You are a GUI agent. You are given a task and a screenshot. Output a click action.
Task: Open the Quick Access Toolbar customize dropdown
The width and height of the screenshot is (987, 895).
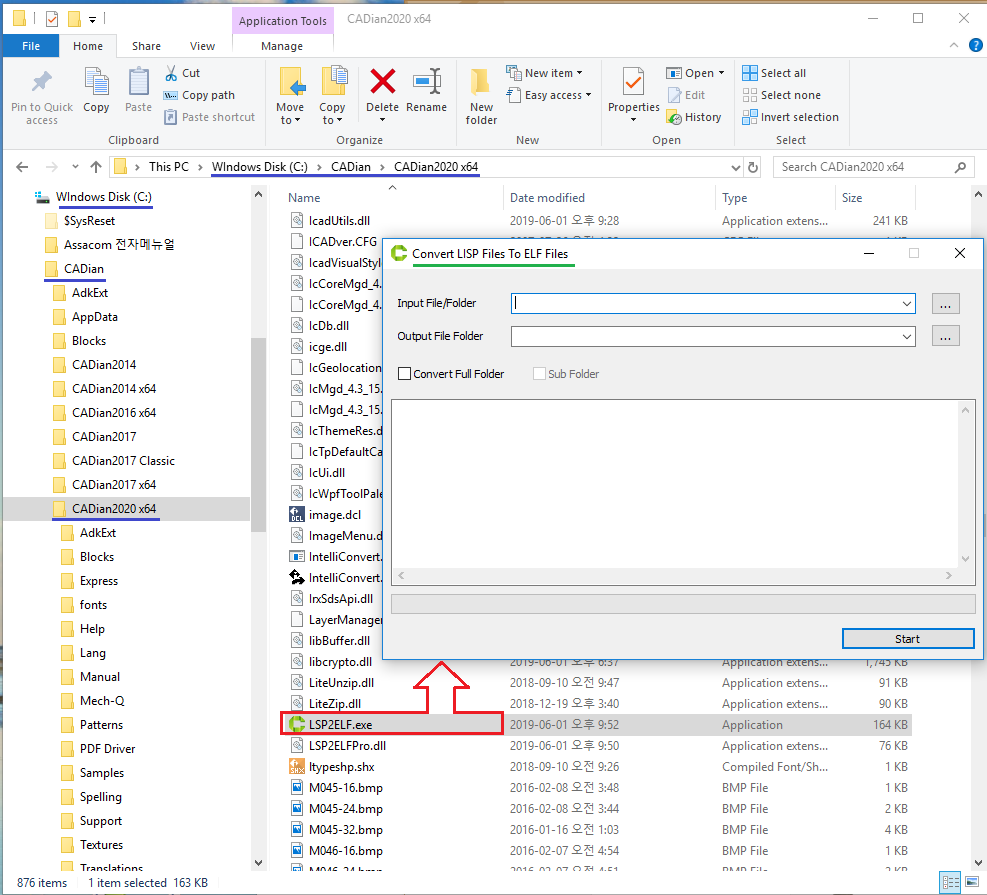(92, 20)
